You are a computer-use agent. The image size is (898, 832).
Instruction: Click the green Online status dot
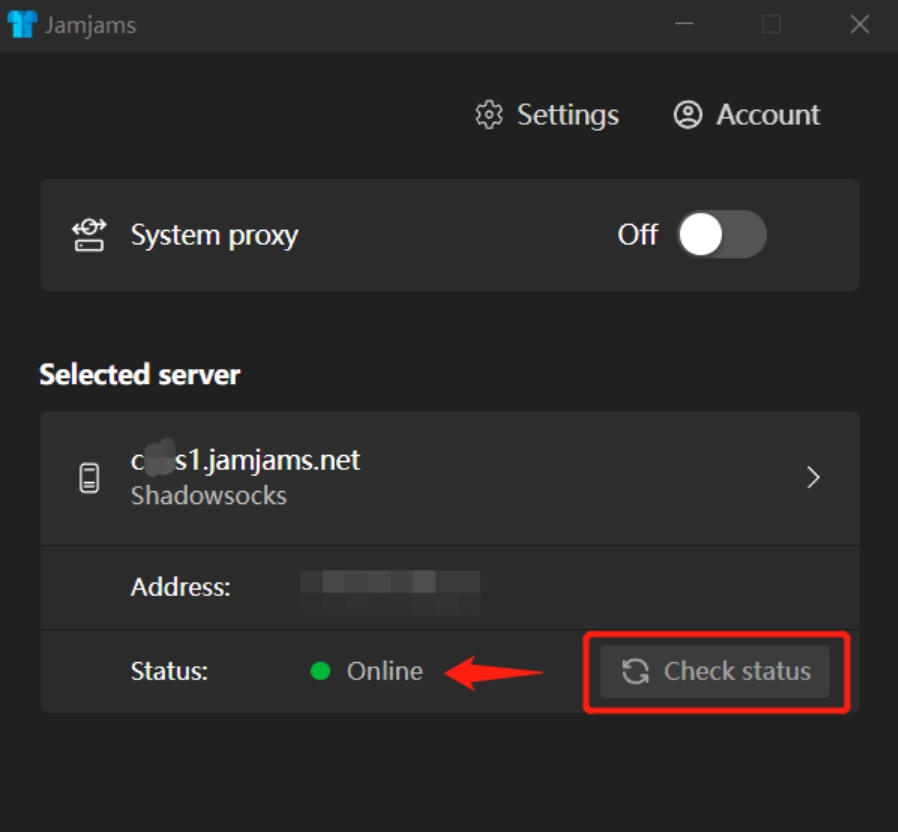click(320, 671)
